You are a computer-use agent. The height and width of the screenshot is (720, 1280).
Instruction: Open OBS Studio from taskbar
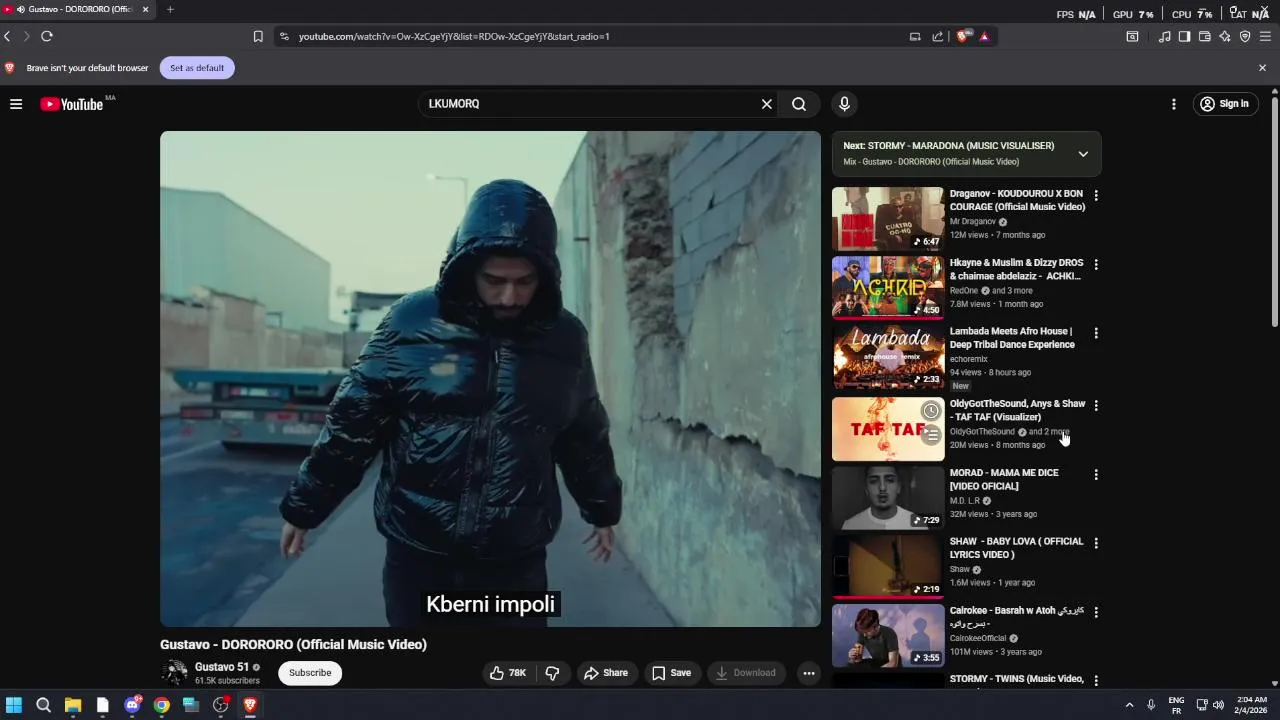[x=220, y=705]
